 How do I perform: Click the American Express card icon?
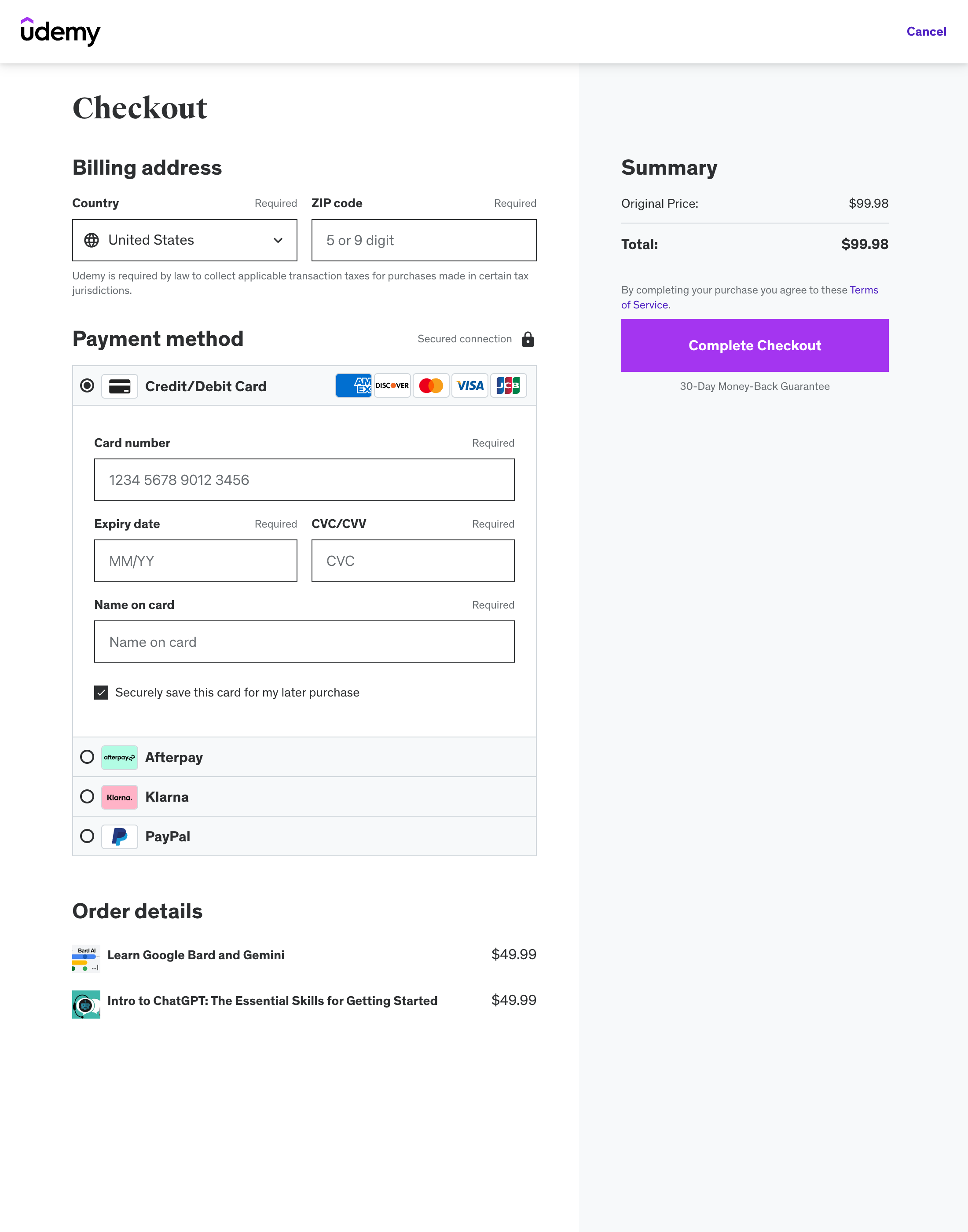tap(354, 386)
